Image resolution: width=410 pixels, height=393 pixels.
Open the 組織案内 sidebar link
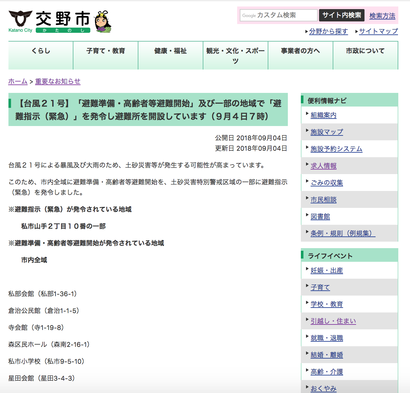click(323, 115)
